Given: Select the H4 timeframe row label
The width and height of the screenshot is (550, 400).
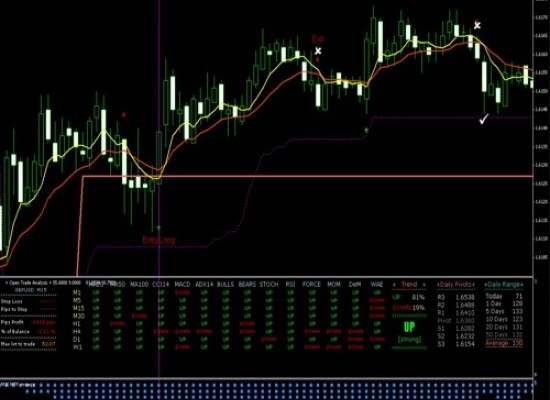Looking at the screenshot, I should click(77, 331).
